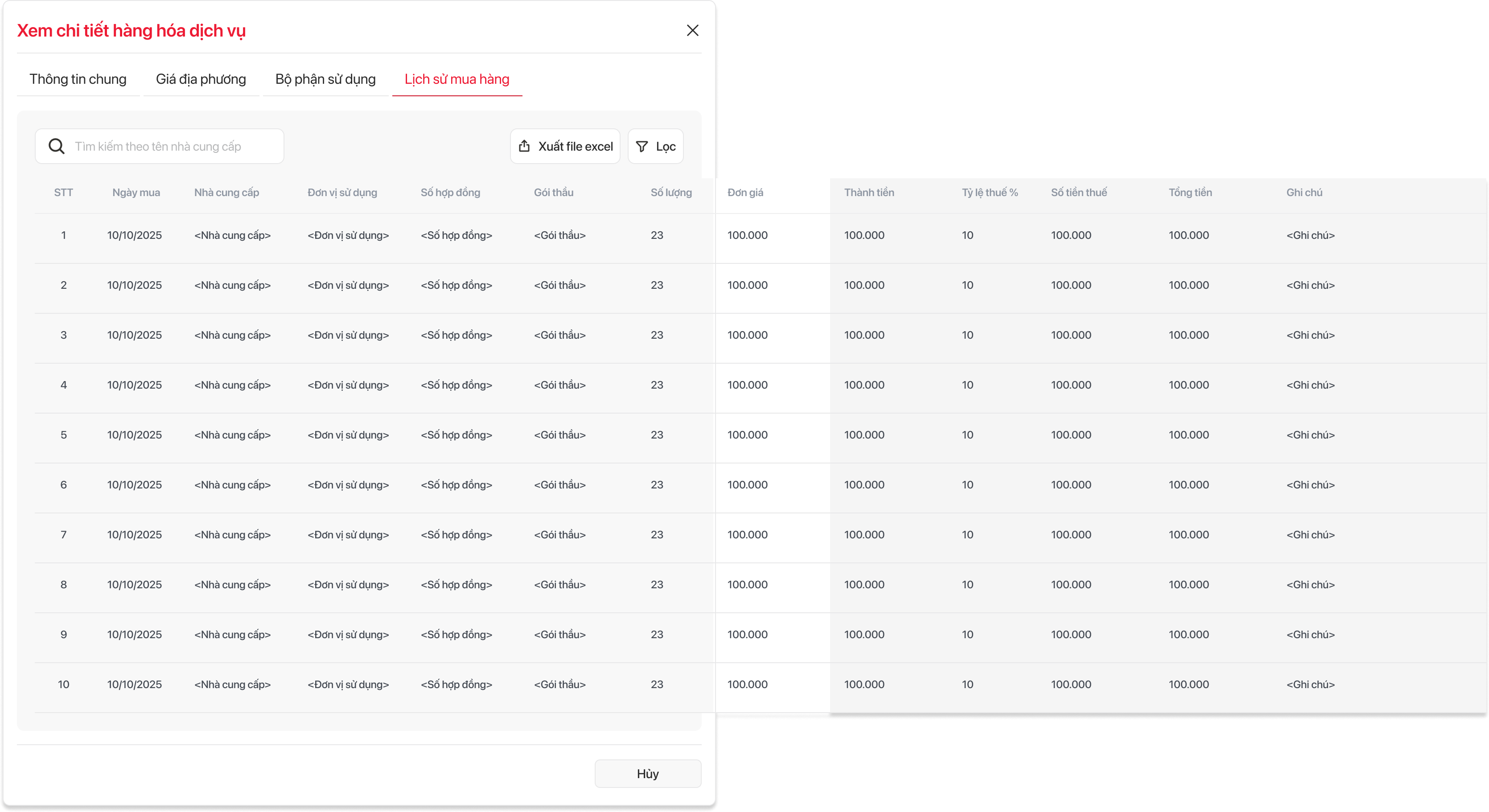Click the Nhà cung cấp column header
The width and height of the screenshot is (1489, 812).
click(226, 193)
